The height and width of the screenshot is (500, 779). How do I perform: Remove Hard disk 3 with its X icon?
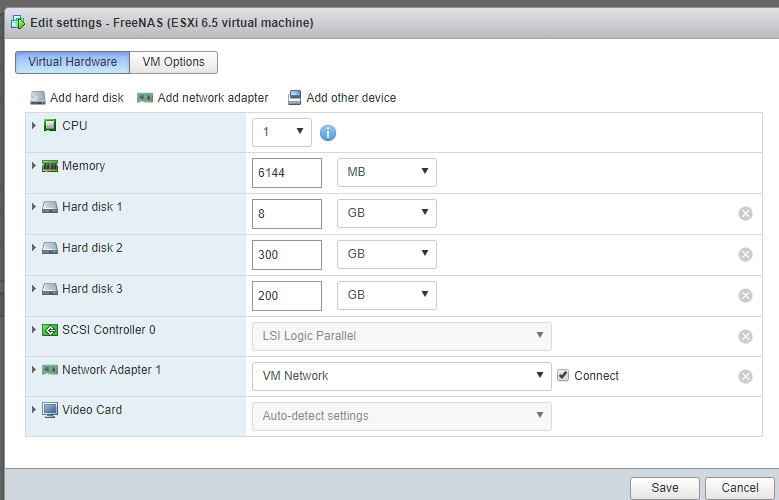tap(745, 296)
